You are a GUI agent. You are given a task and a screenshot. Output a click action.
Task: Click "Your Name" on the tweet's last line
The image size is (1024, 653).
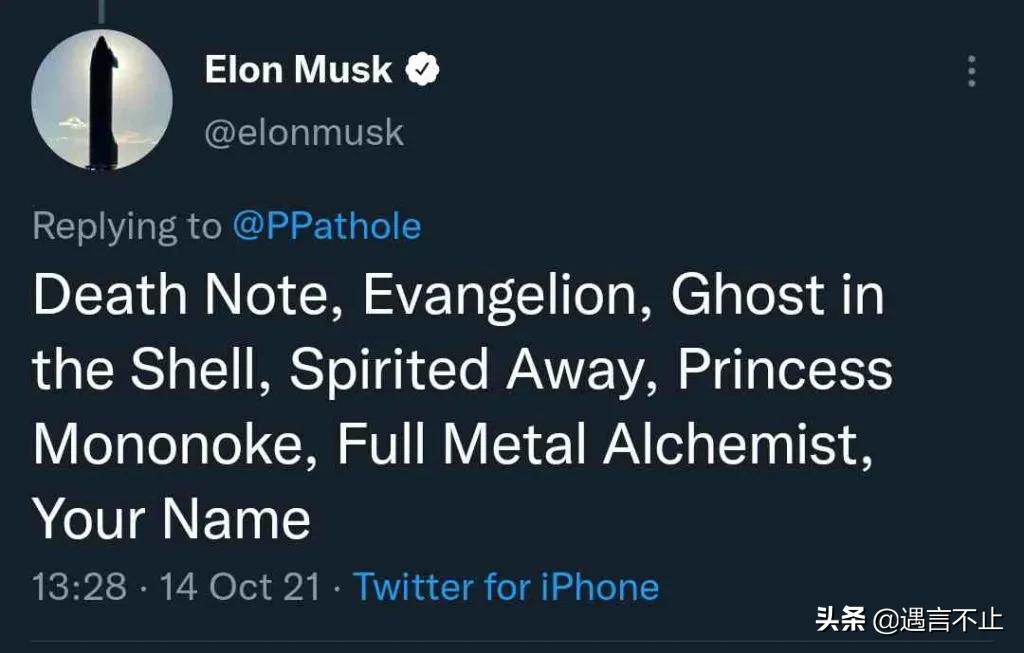point(171,519)
